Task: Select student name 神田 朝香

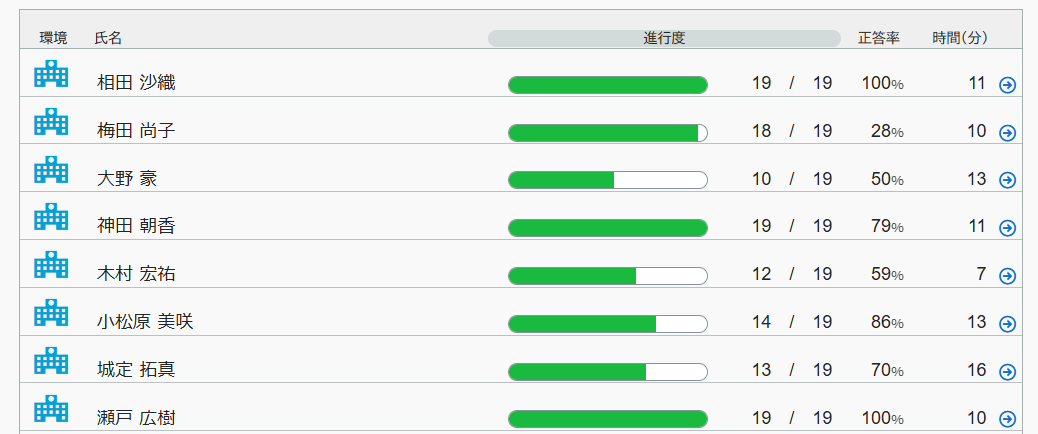Action: 136,226
